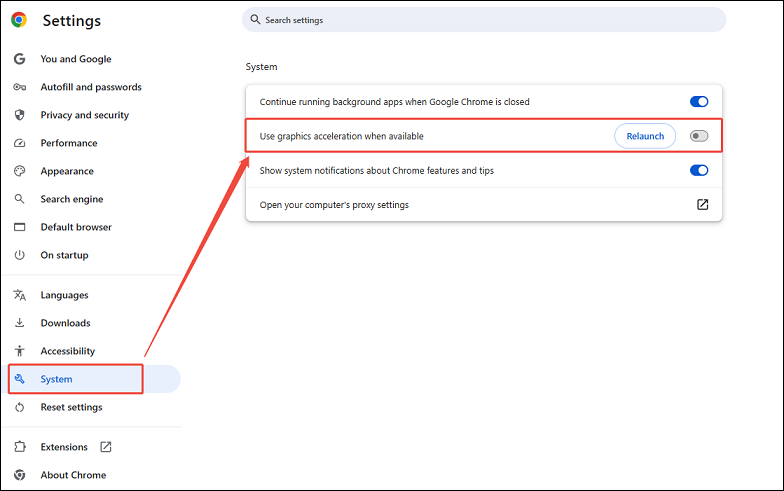Click the Search settings input field
Viewport: 784px width, 491px height.
[x=484, y=20]
